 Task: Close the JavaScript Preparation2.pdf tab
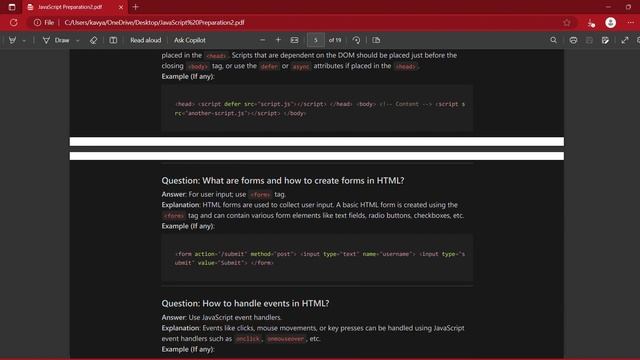coord(121,7)
